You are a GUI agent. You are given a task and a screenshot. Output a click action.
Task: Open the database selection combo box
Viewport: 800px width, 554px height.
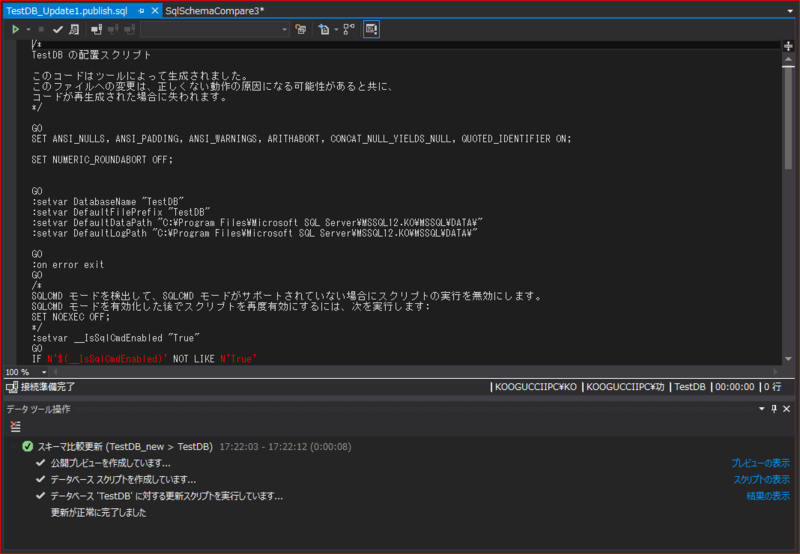click(215, 30)
